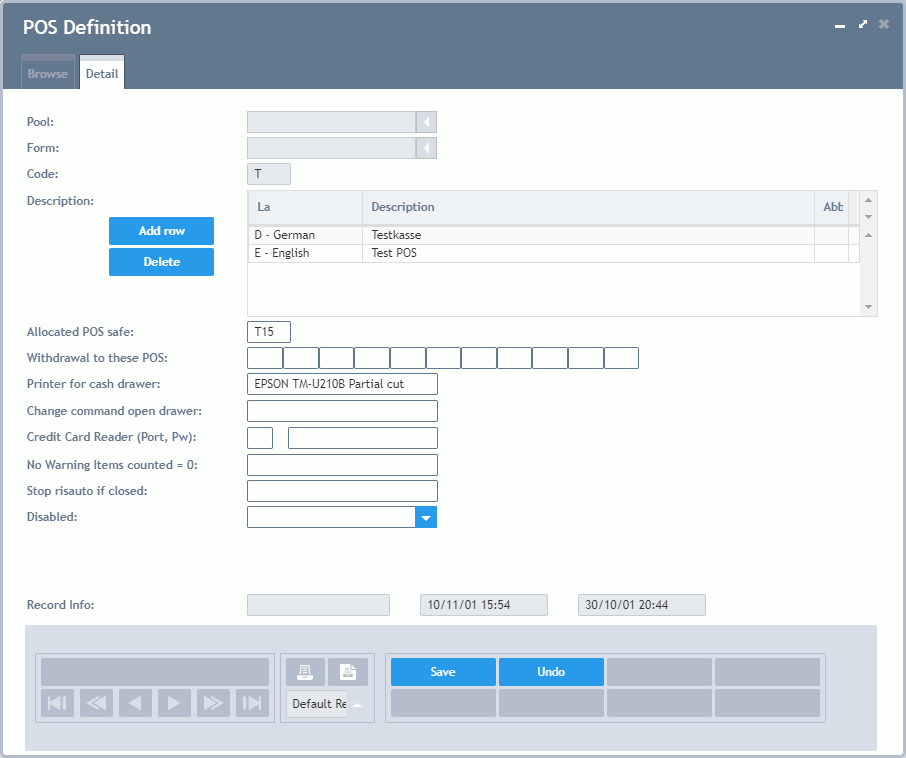Viewport: 906px width, 758px height.
Task: Jump forward several records with double-right arrow
Action: (x=213, y=703)
